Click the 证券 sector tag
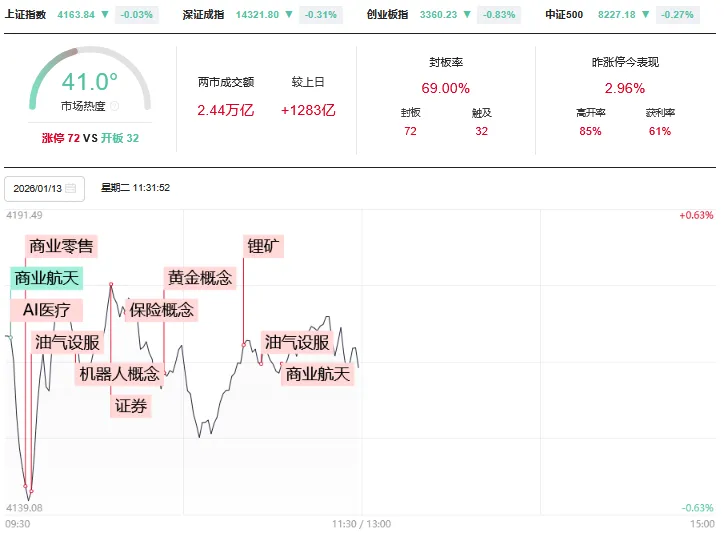Screen dimensions: 724x539 131,406
